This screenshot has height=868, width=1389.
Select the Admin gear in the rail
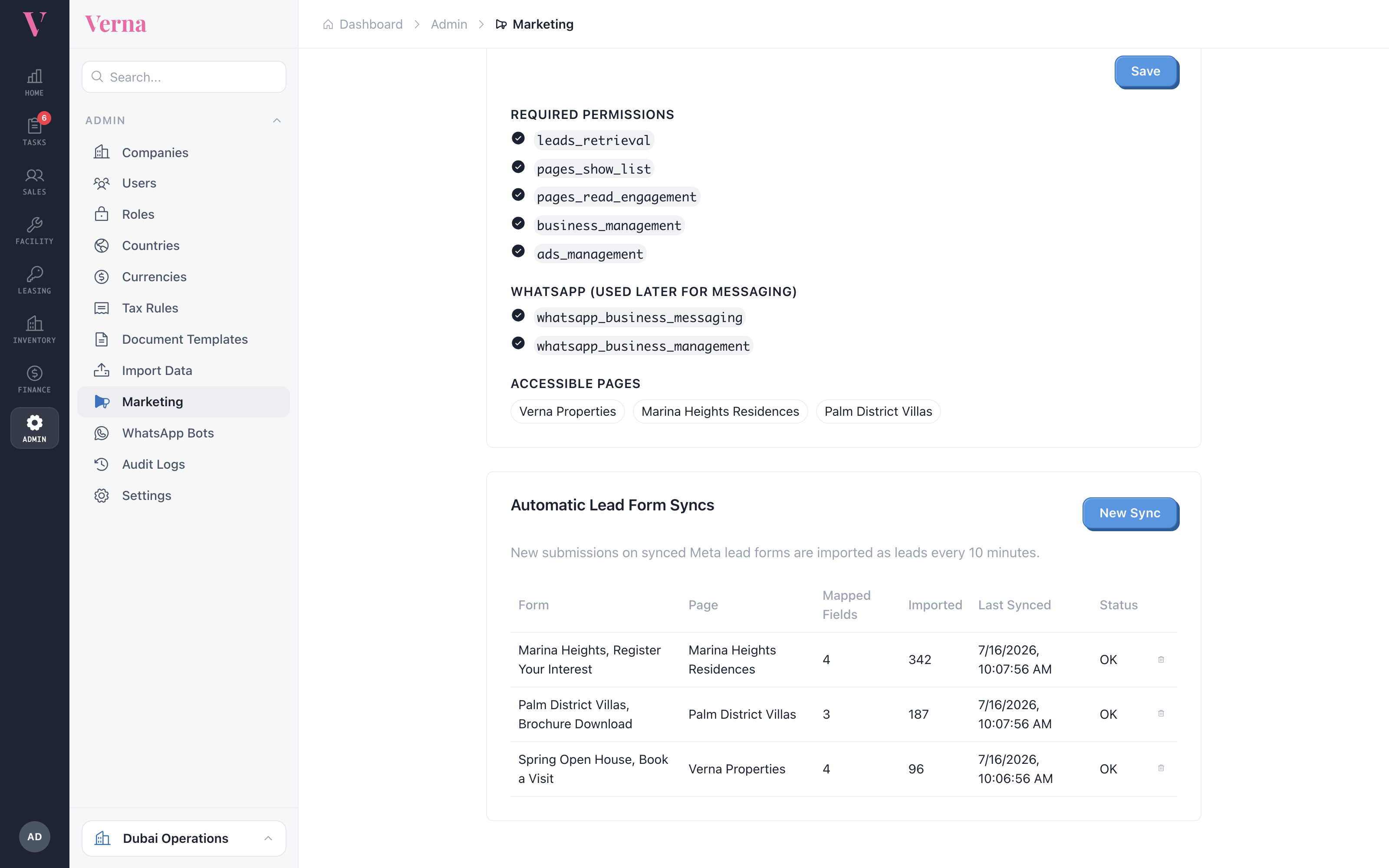click(x=34, y=428)
